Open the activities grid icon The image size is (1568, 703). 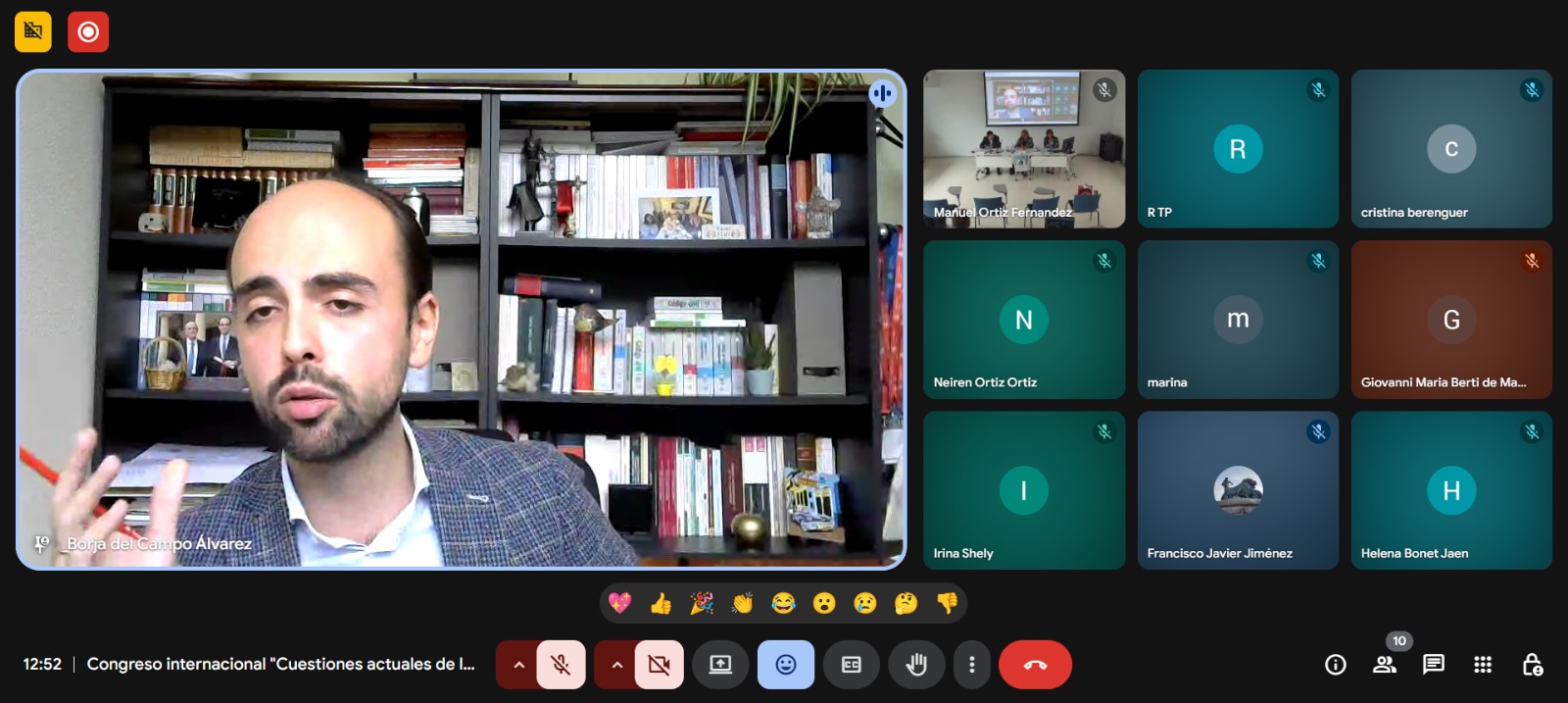click(x=1483, y=665)
